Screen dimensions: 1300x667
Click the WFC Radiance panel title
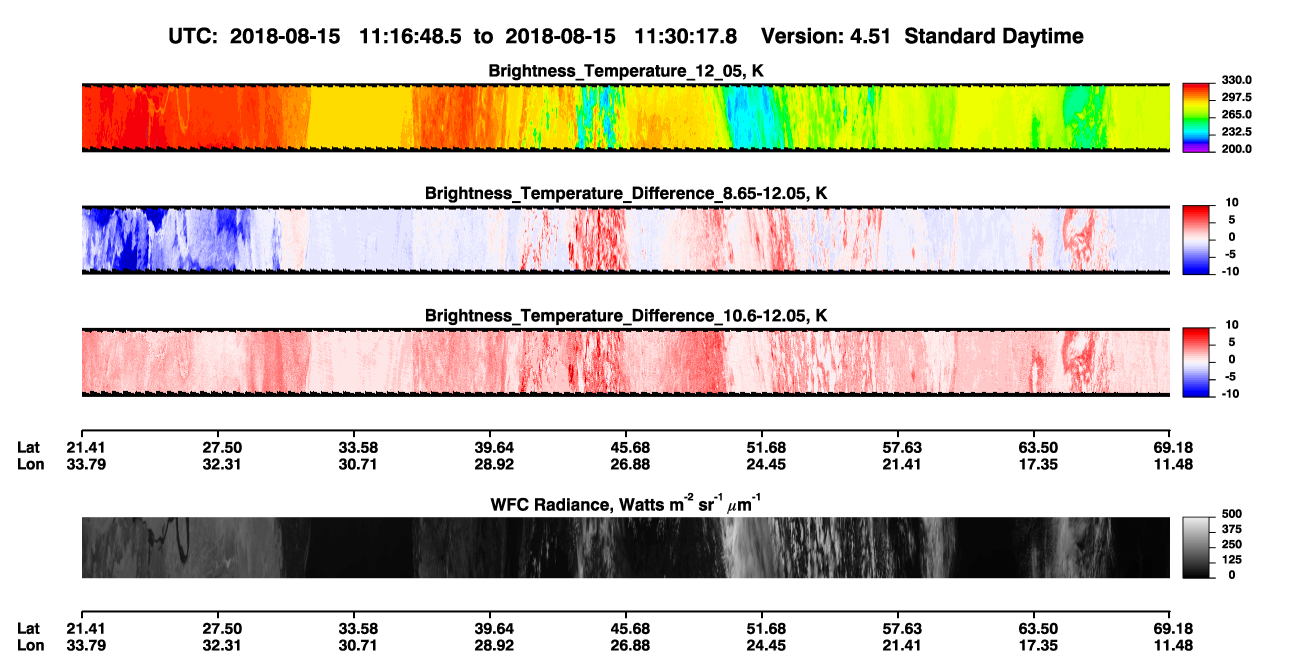[625, 504]
